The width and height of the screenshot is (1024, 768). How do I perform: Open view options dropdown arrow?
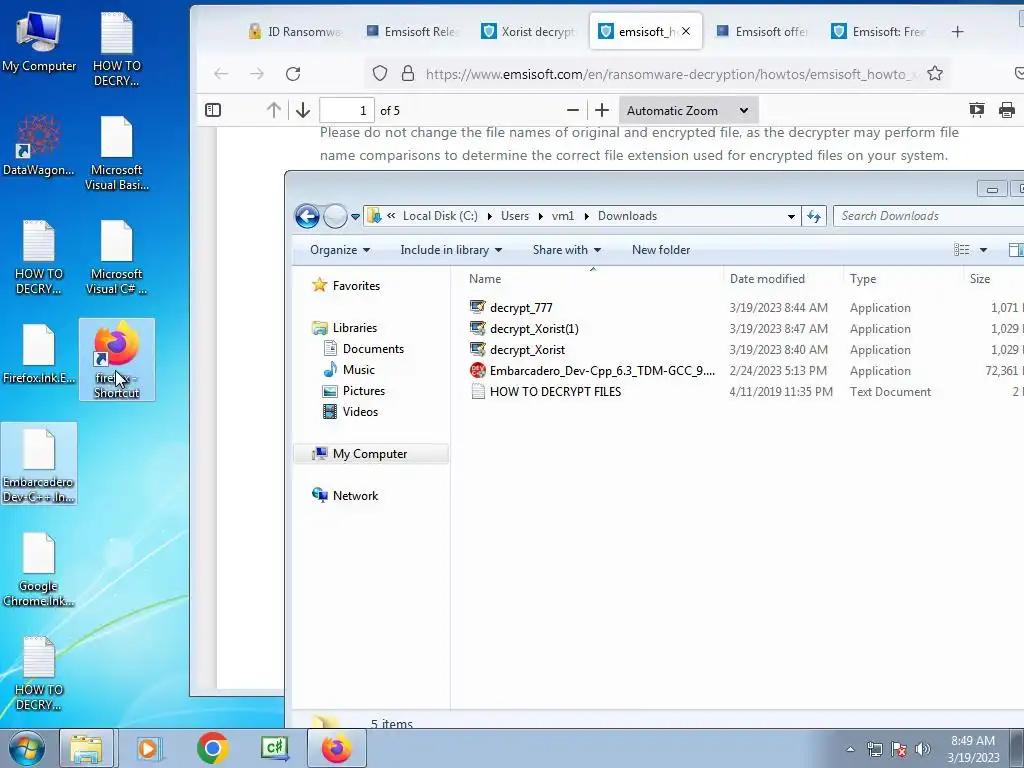click(983, 250)
